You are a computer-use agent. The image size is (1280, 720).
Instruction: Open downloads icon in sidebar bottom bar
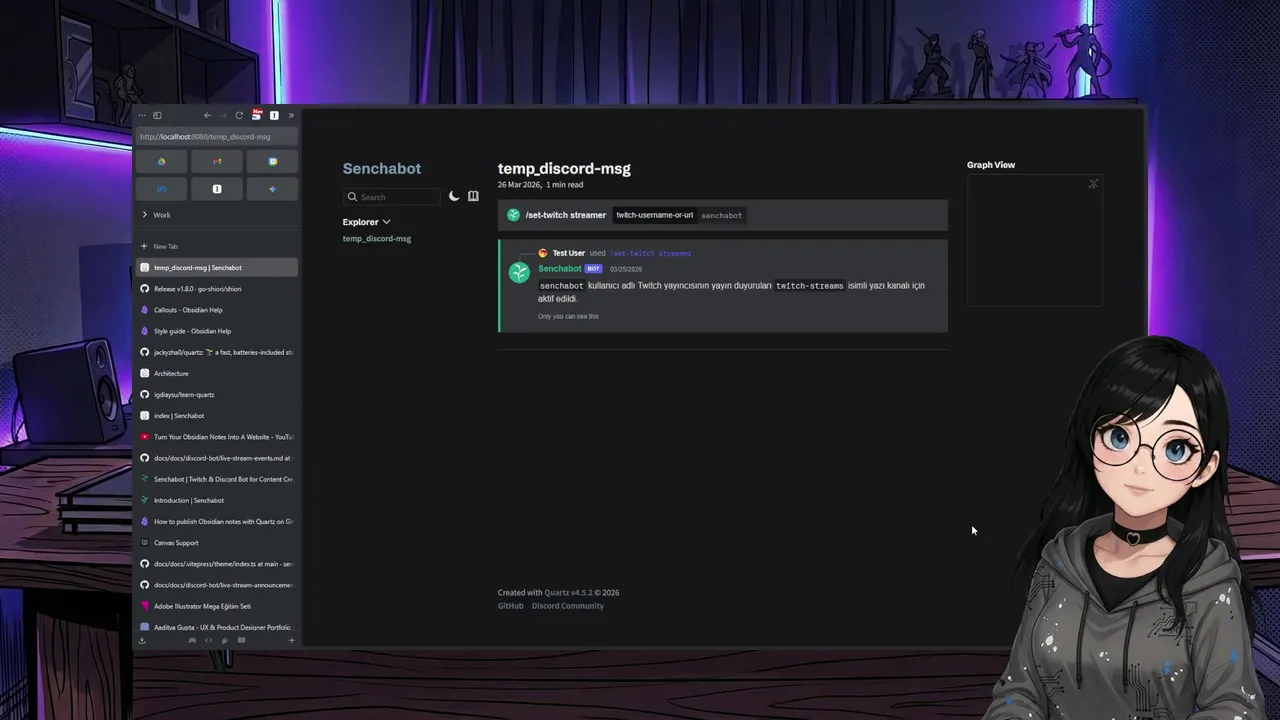point(142,640)
